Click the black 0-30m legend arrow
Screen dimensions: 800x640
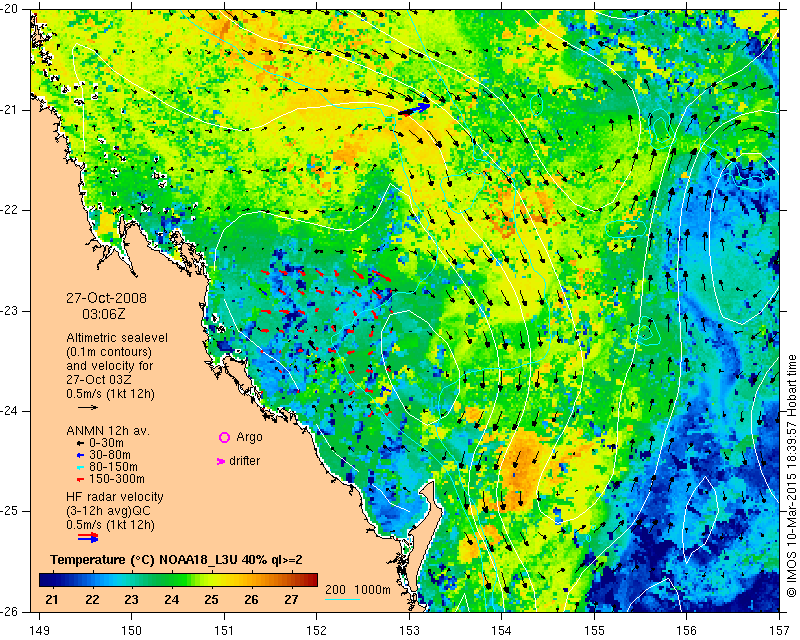(x=80, y=444)
